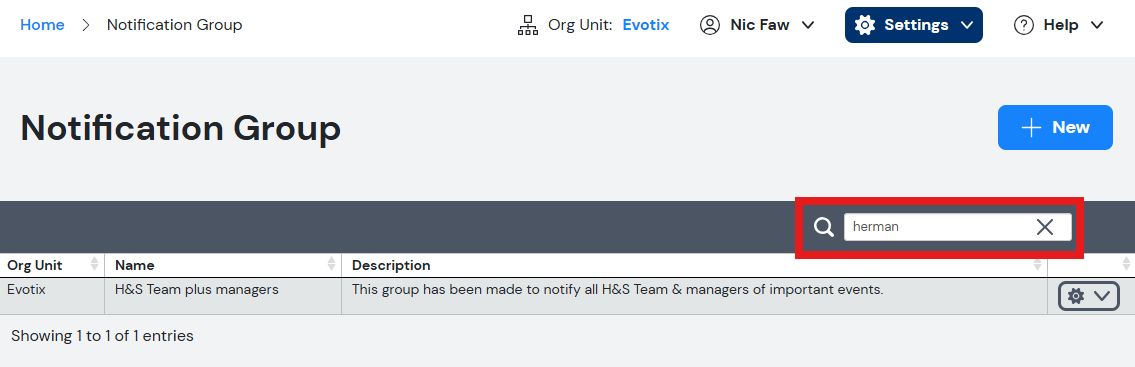Screen dimensions: 1135x367
Task: Open the Evotix org unit link
Action: pyautogui.click(x=646, y=25)
